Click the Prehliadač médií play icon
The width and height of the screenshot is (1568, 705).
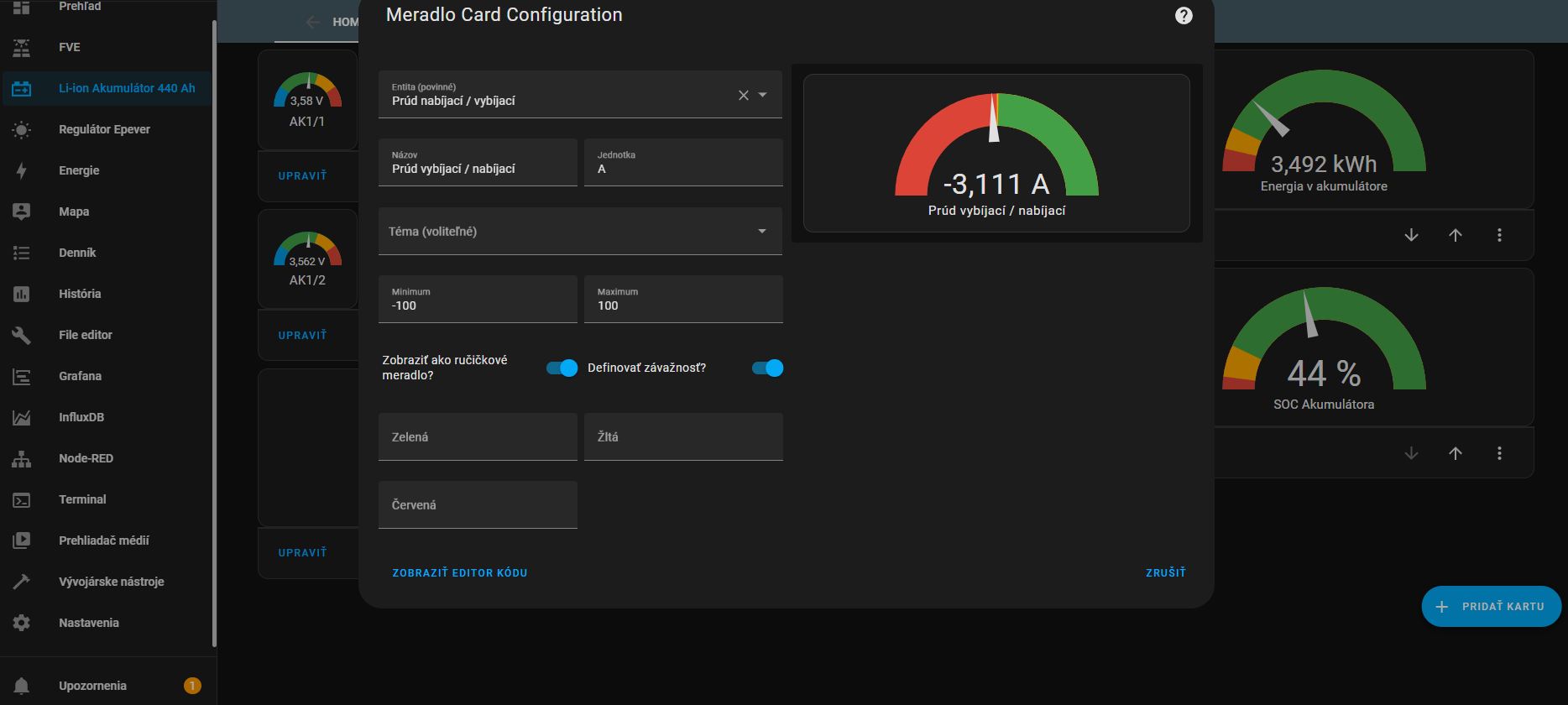[22, 540]
